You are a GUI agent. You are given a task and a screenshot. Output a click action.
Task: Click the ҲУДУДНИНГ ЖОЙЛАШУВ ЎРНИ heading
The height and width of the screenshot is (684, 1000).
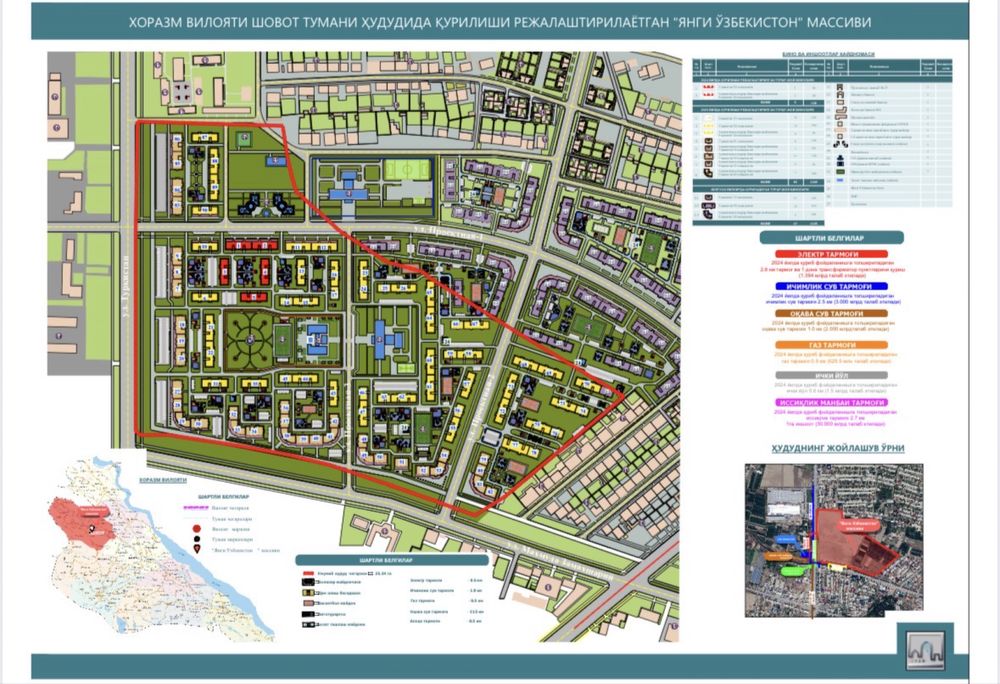coord(837,448)
